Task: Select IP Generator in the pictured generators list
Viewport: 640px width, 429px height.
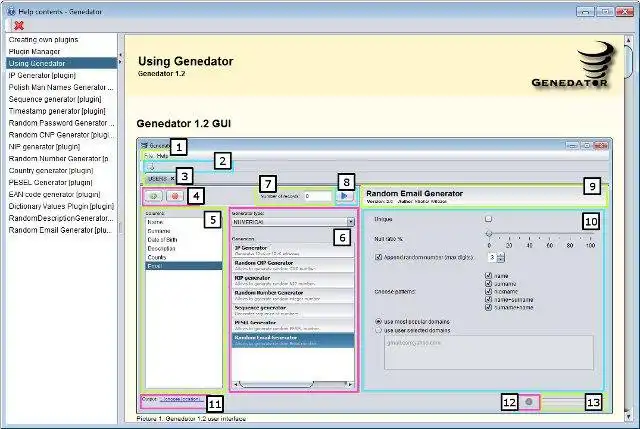Action: click(x=293, y=250)
